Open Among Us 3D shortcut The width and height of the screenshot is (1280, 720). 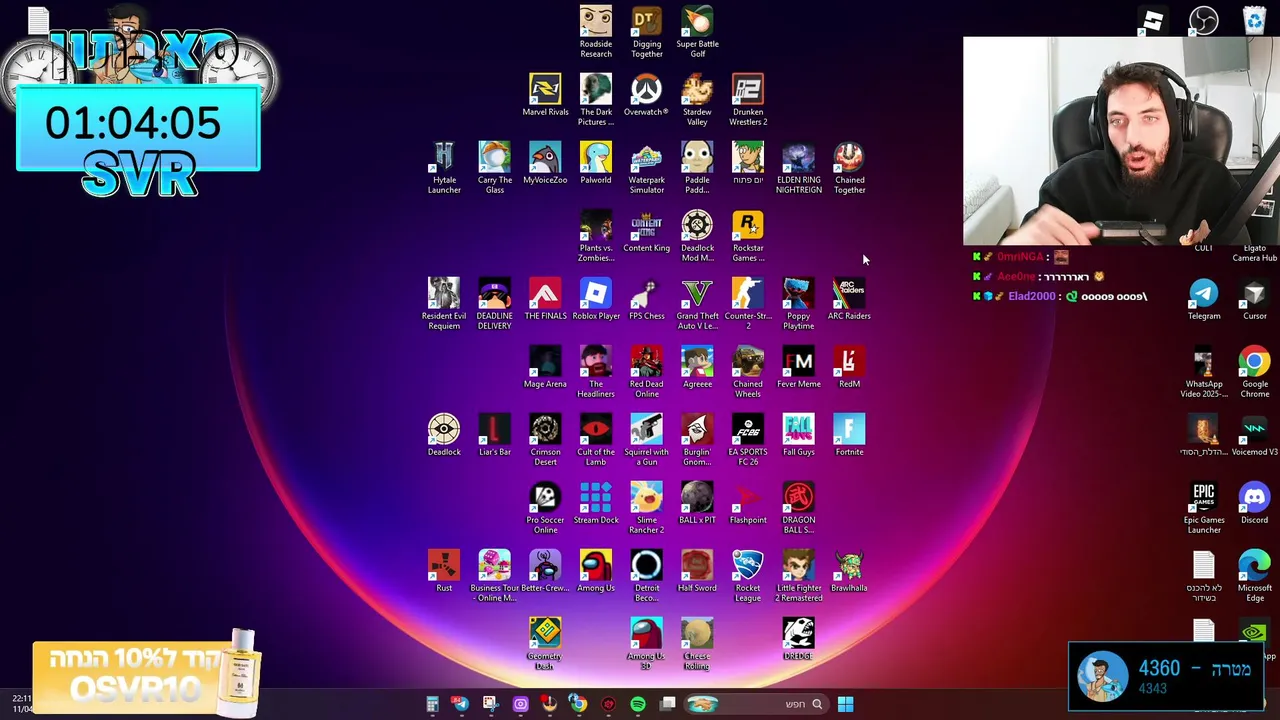pos(646,643)
